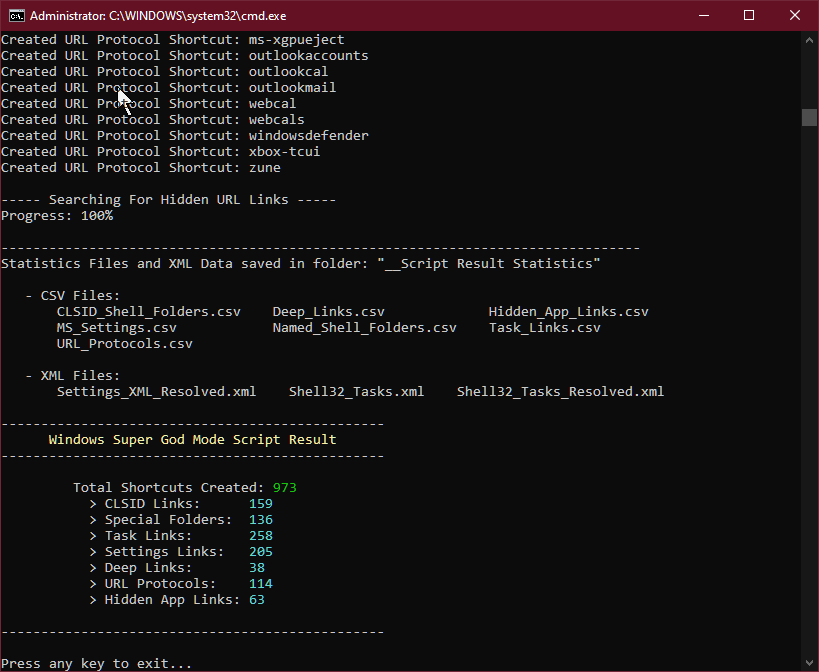Click the Shell32_Tasks.xml file name

pos(356,392)
